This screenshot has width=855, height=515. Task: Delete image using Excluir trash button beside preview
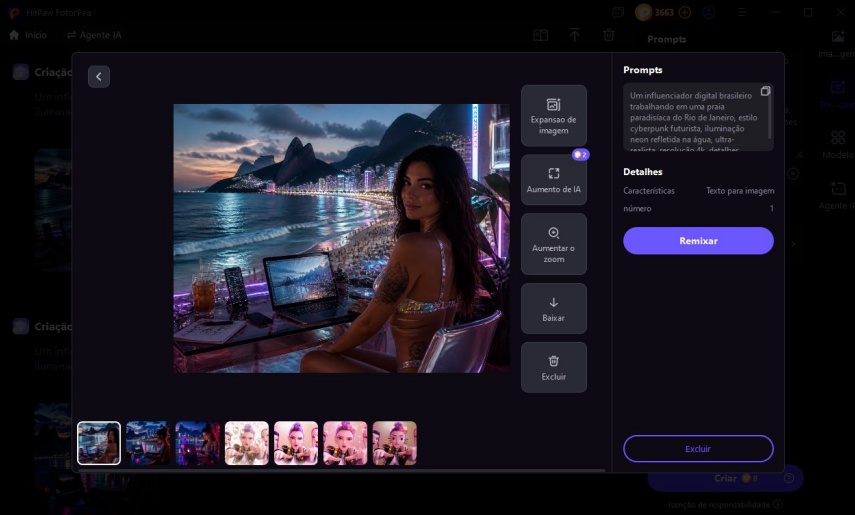click(x=553, y=367)
